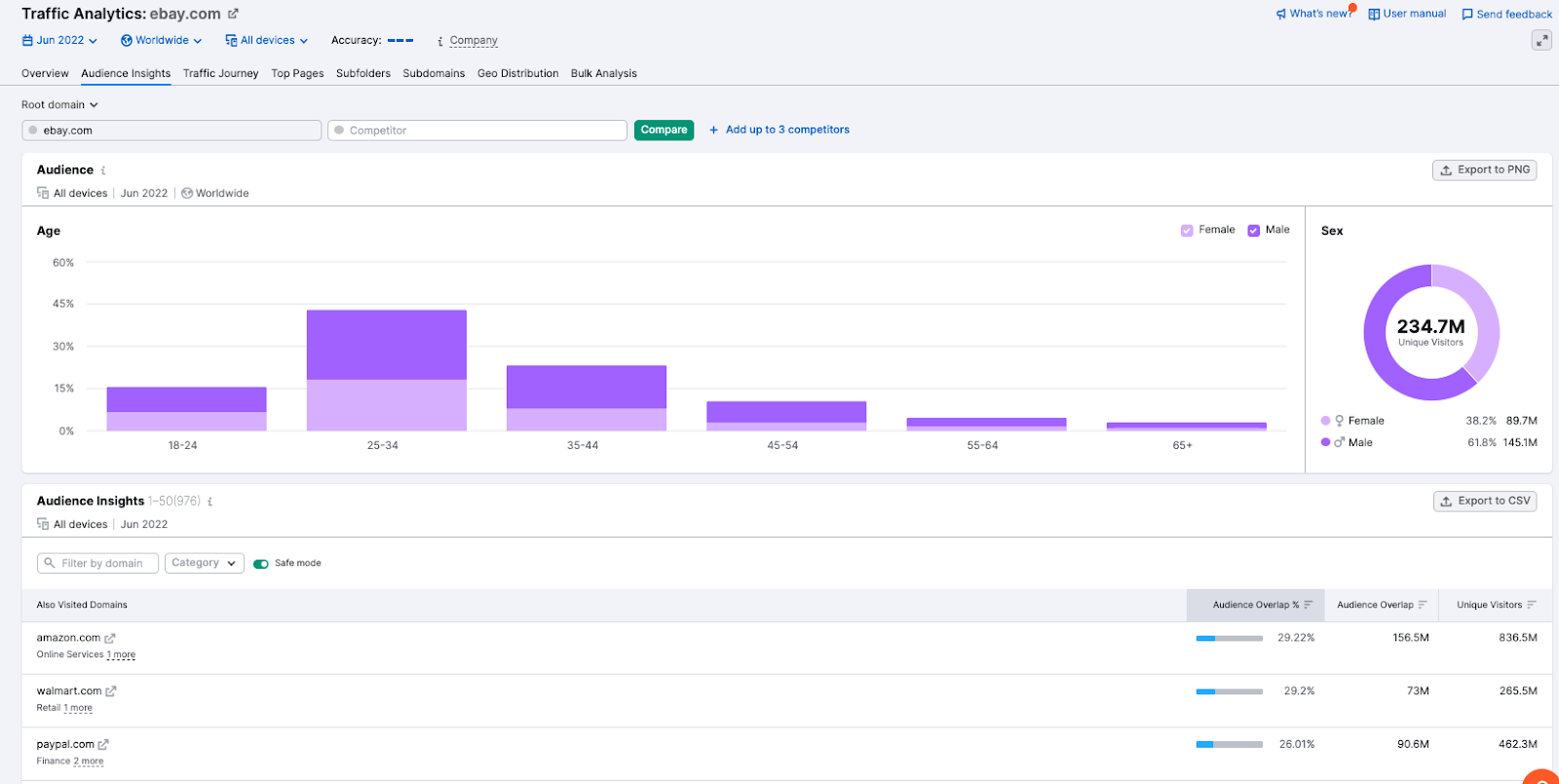The height and width of the screenshot is (784, 1559).
Task: Click the 35-44 age group bar
Action: tap(587, 398)
